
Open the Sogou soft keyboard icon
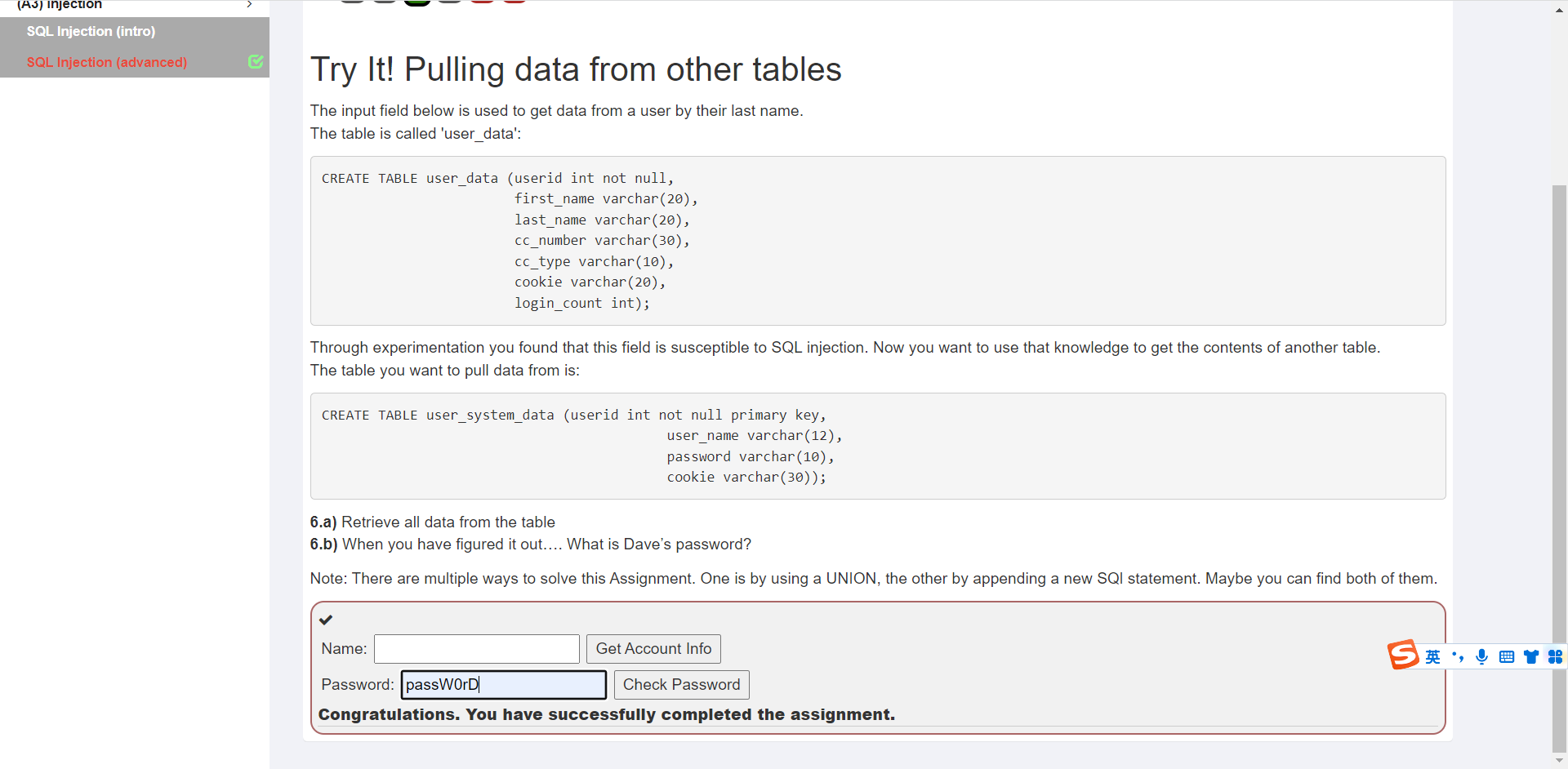(x=1507, y=656)
